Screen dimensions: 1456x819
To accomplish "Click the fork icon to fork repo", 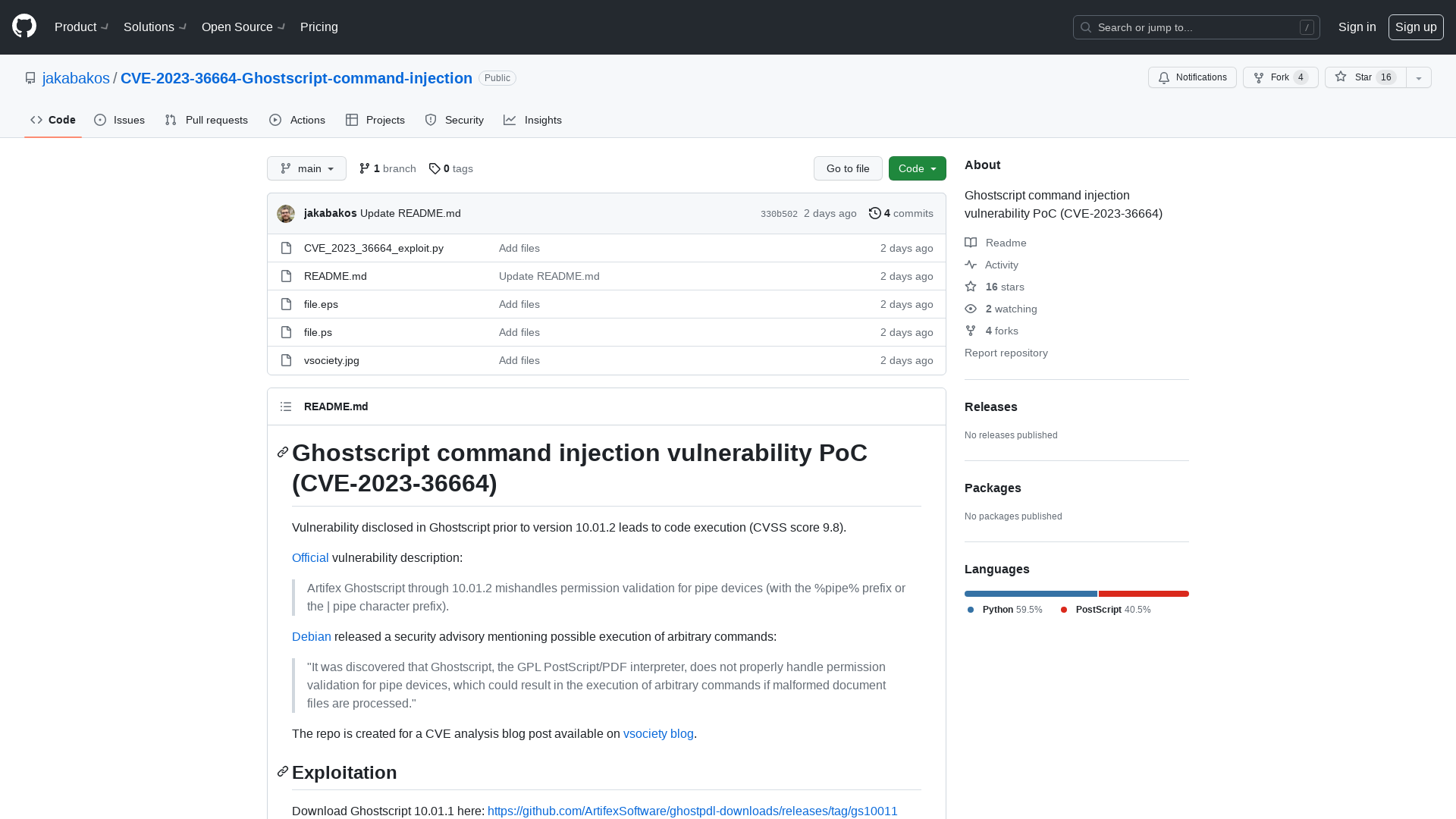I will coord(1259,77).
